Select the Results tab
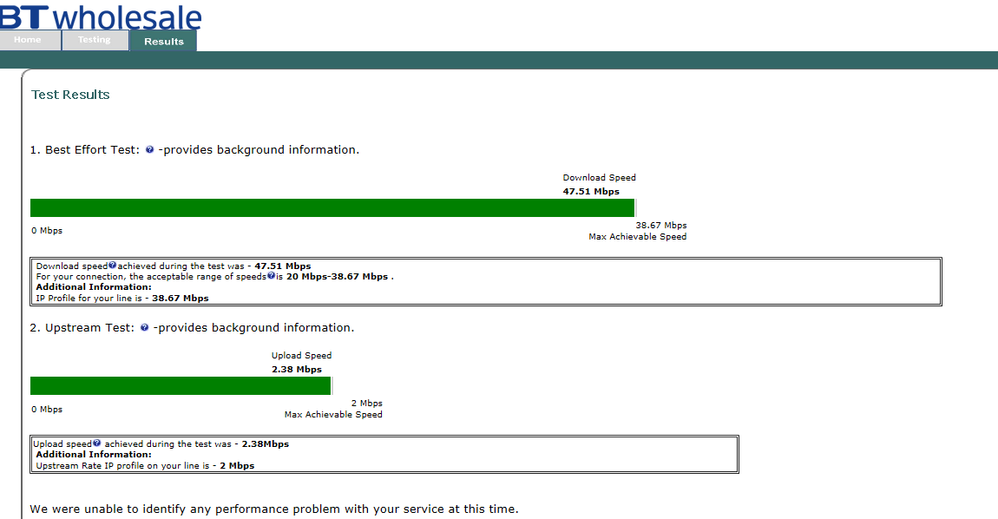998x519 pixels. click(164, 41)
